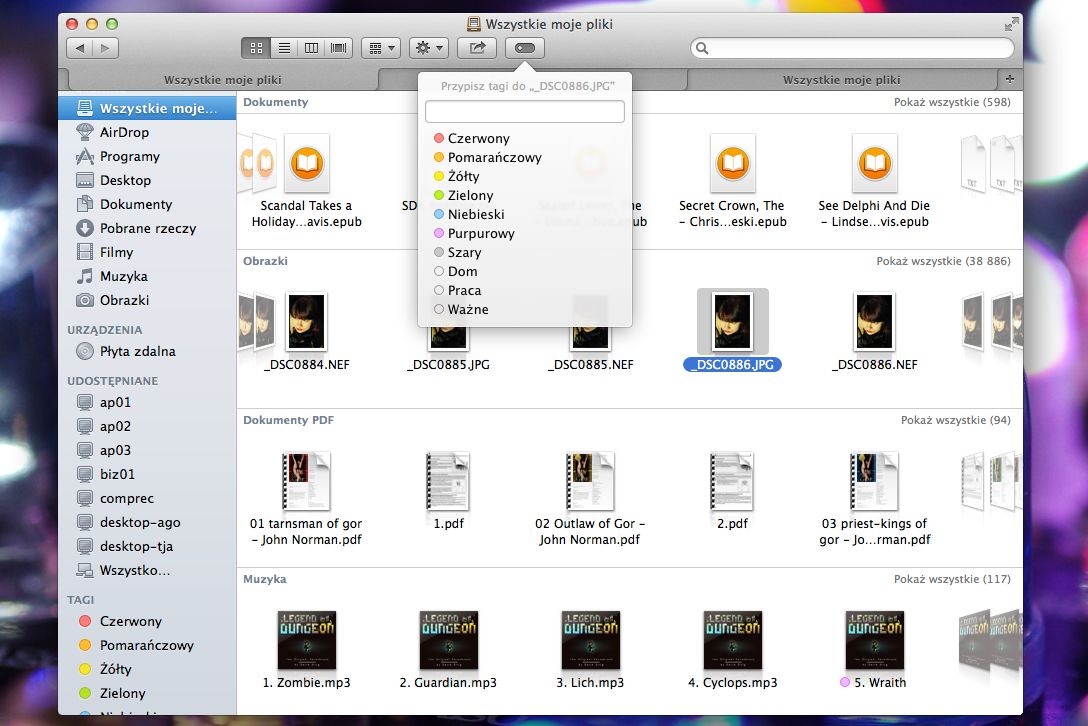Open shared computer desktop-tja
The width and height of the screenshot is (1088, 726).
tap(147, 546)
